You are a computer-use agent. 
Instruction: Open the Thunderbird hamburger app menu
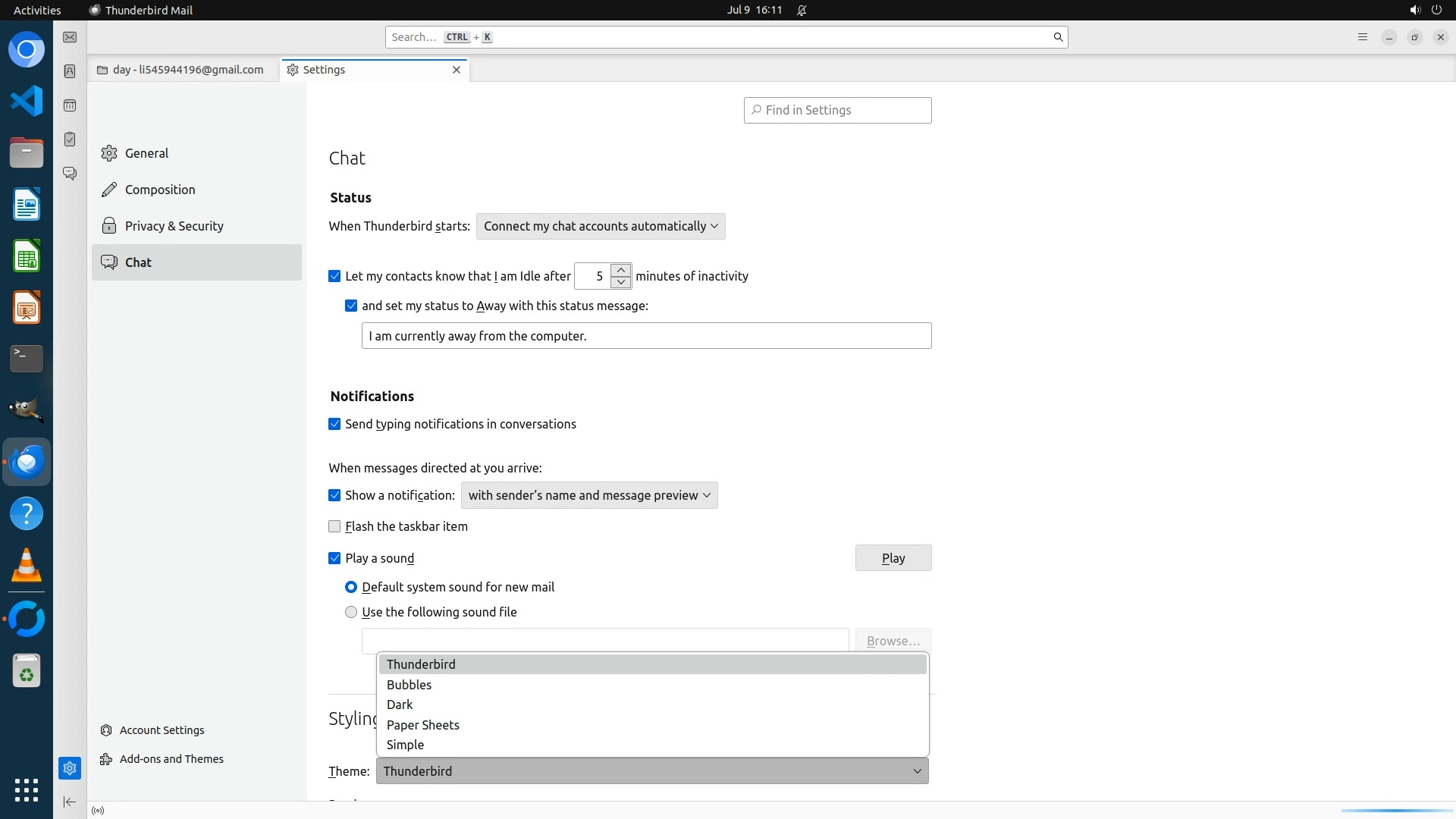point(1362,37)
